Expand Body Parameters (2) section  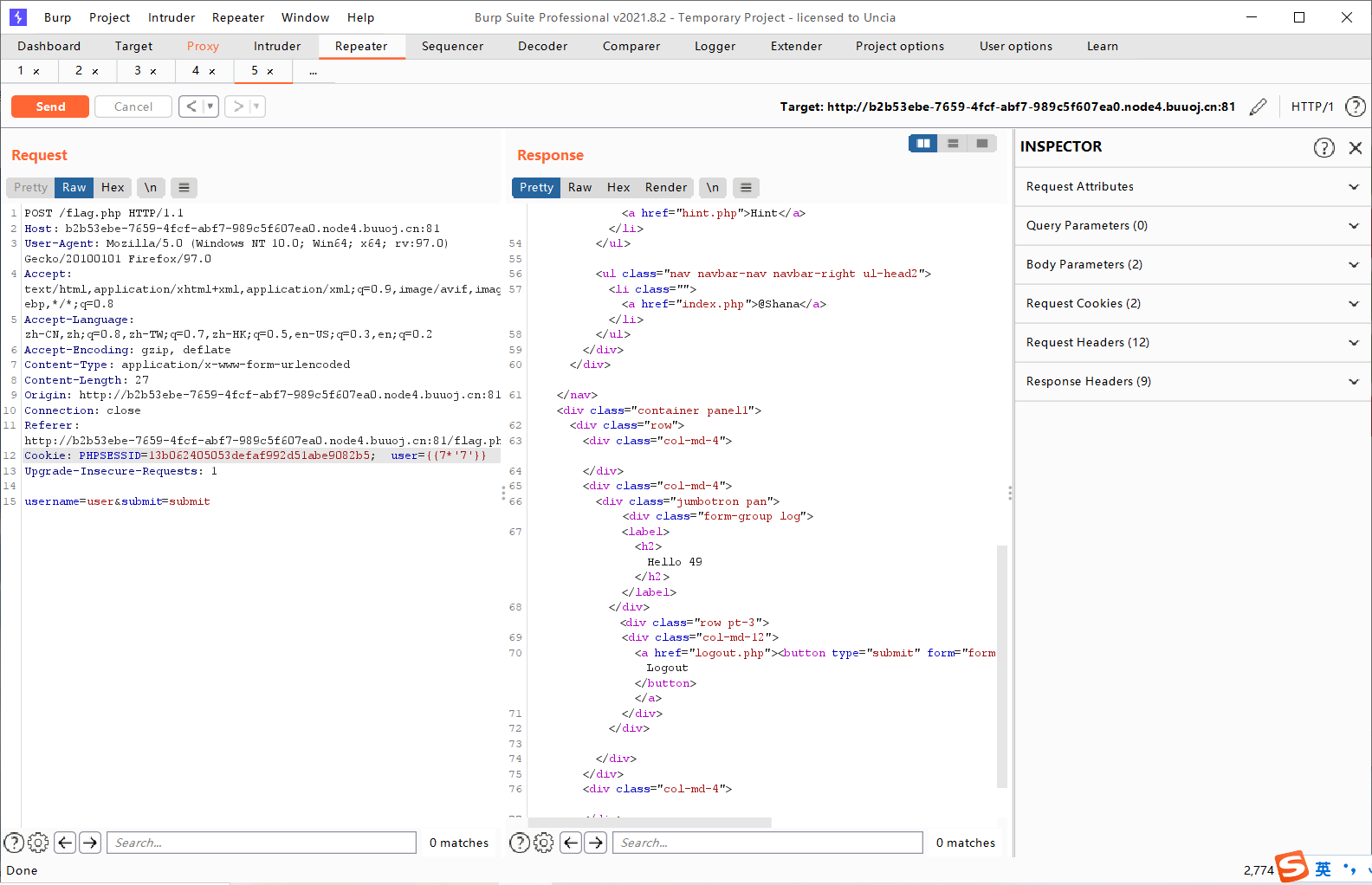tap(1193, 264)
